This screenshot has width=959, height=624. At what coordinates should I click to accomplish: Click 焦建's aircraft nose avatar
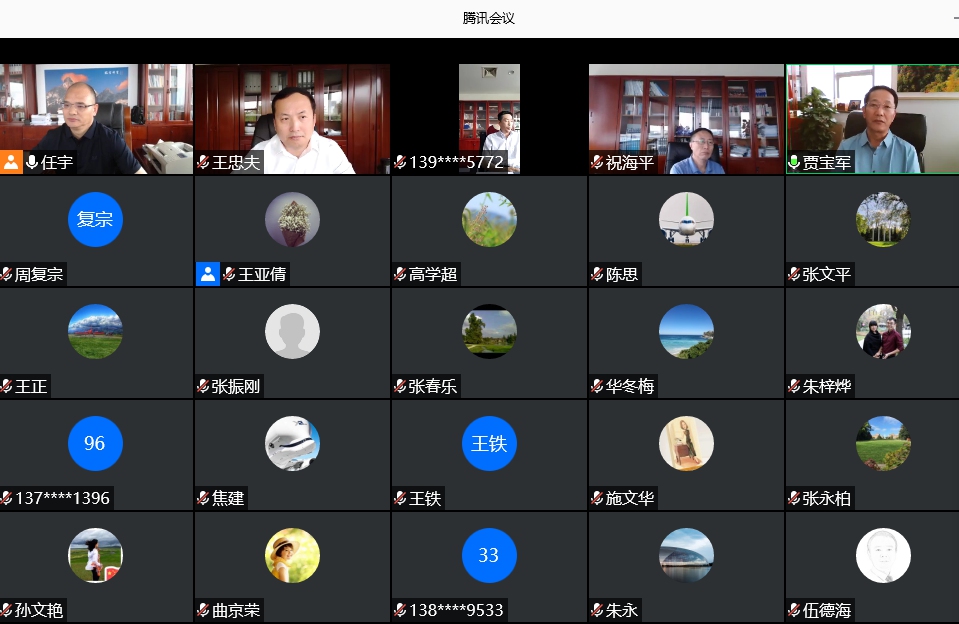click(292, 443)
